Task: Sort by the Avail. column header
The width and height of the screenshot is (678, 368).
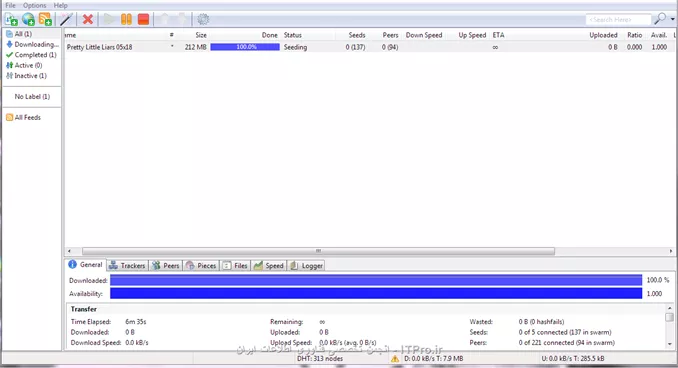Action: click(x=659, y=35)
